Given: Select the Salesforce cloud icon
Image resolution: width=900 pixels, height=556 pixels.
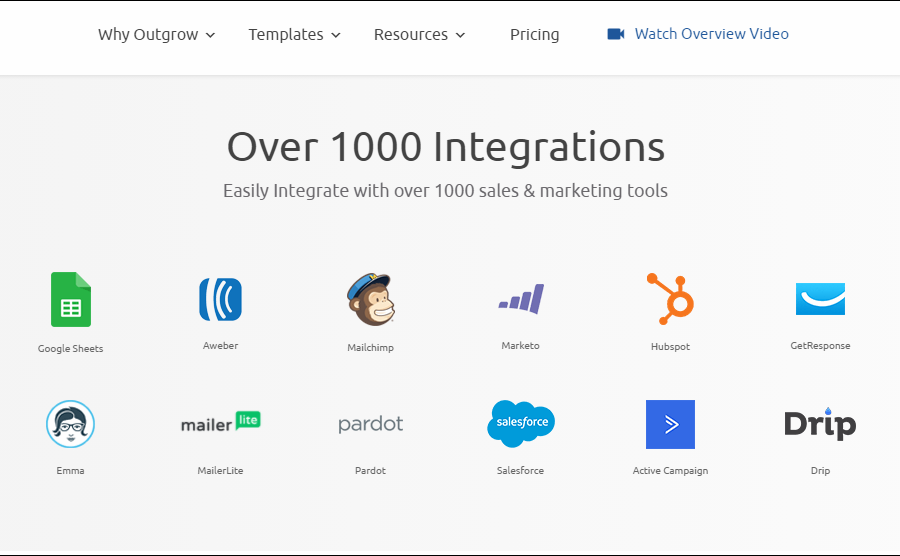Looking at the screenshot, I should pyautogui.click(x=520, y=424).
